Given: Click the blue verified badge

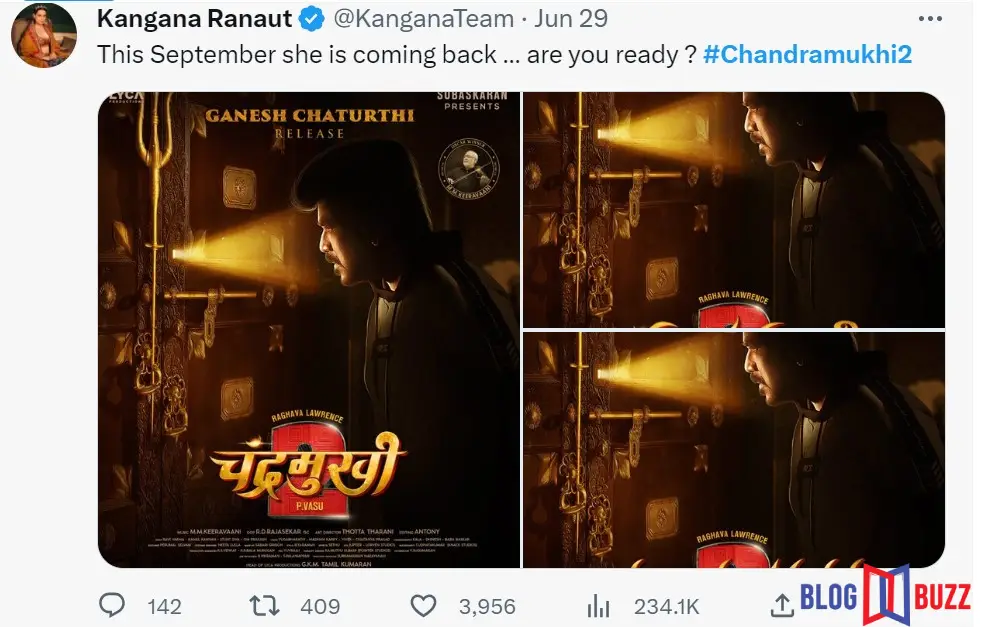Looking at the screenshot, I should [x=311, y=20].
